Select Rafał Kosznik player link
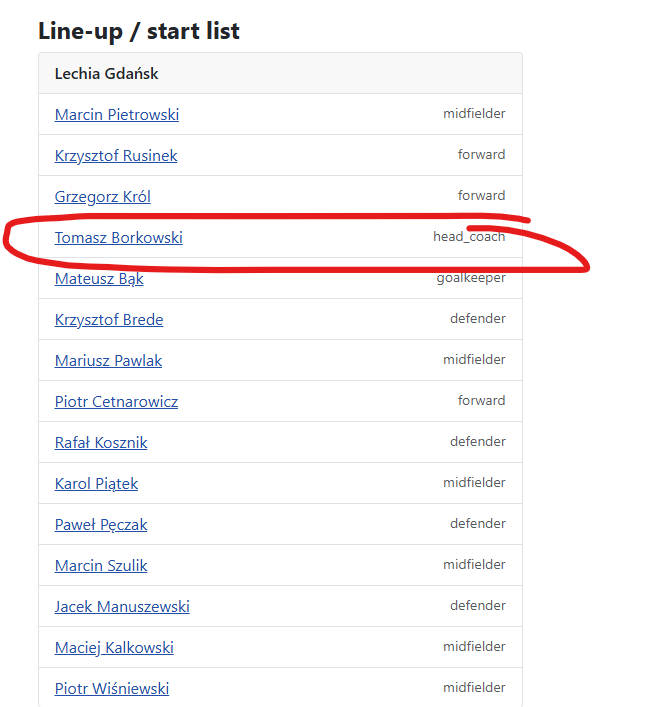Screen dimensions: 646x707 point(101,443)
